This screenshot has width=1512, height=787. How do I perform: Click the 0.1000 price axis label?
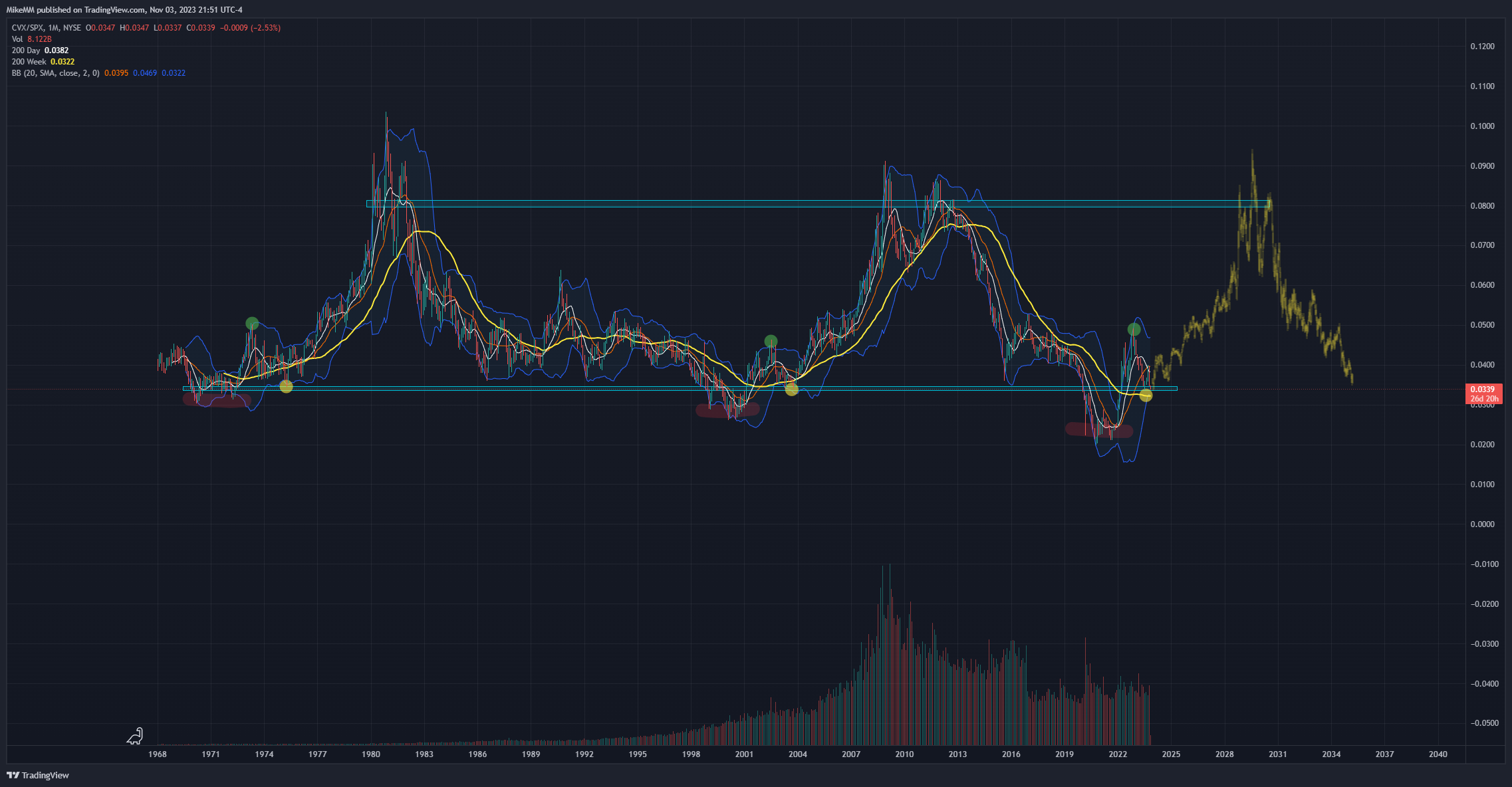click(1482, 126)
